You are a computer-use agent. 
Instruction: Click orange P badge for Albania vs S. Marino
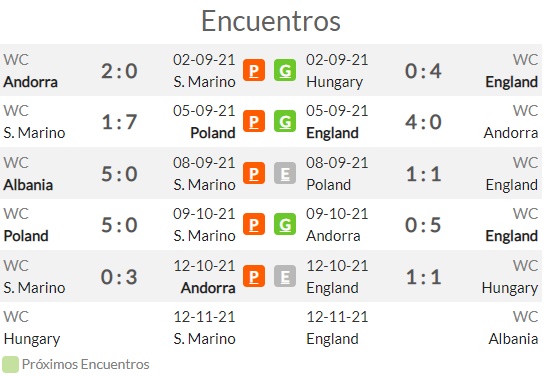(x=254, y=173)
